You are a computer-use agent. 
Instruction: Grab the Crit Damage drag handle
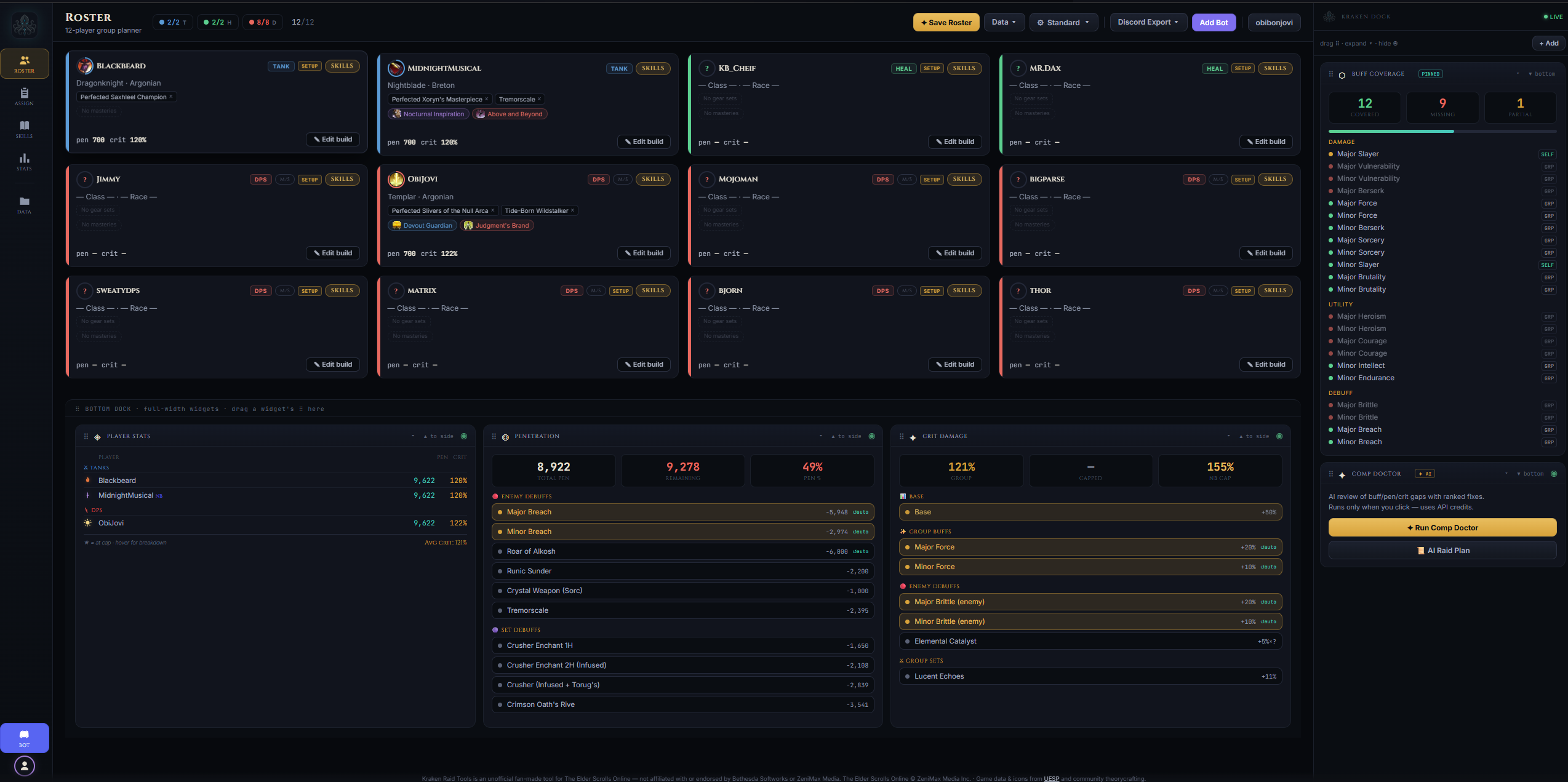coord(902,436)
